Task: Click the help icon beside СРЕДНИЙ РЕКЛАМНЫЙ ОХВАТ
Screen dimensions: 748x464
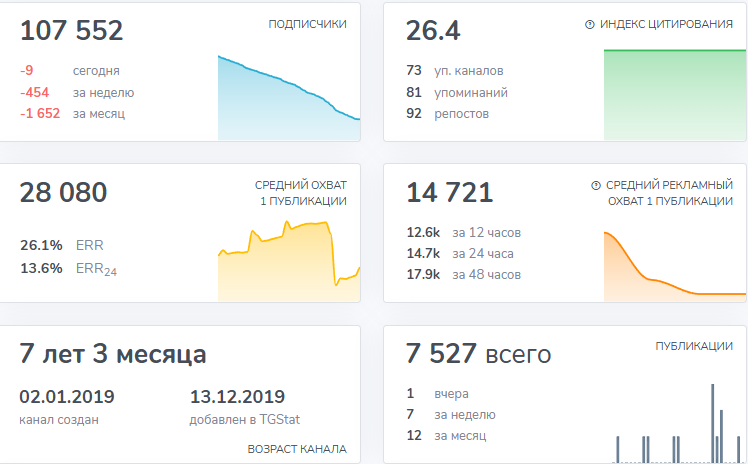Action: (596, 185)
